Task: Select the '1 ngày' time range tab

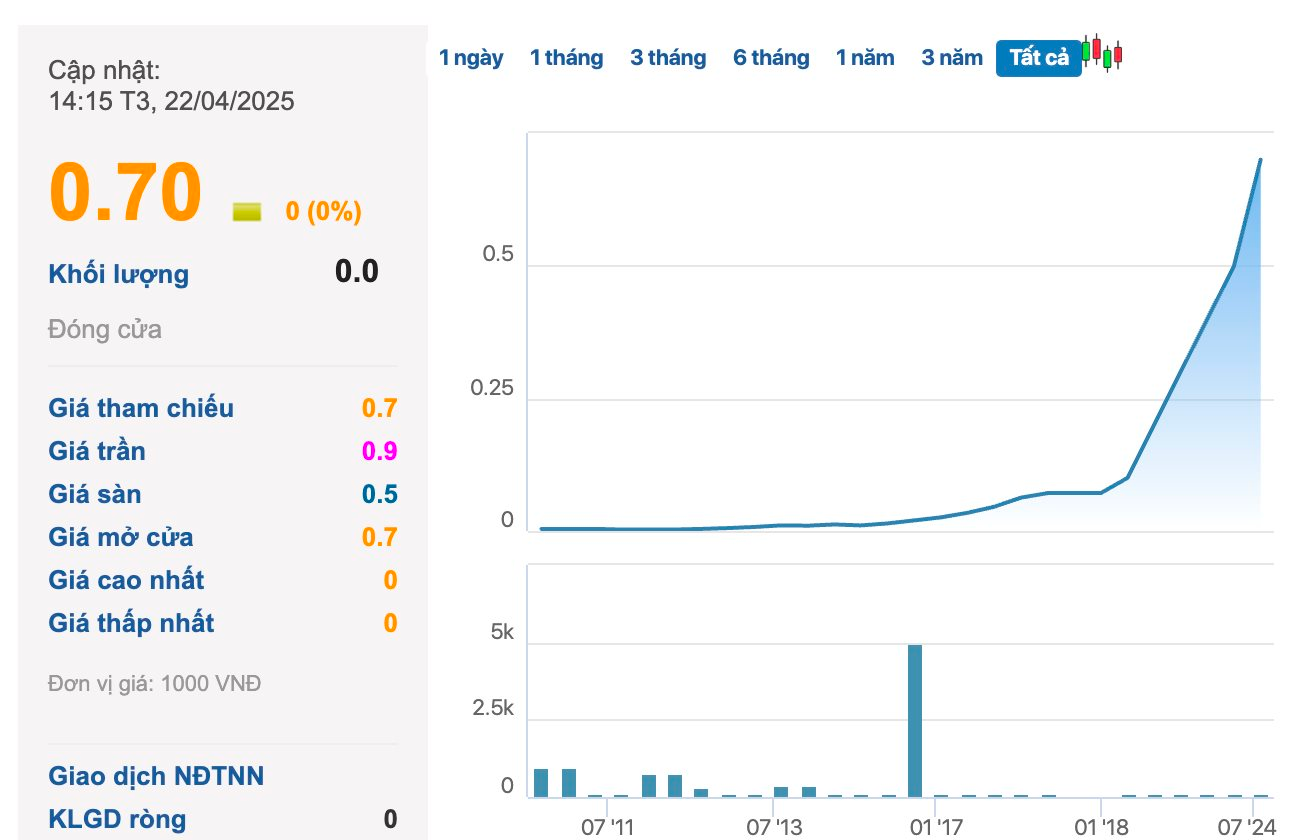Action: click(x=471, y=58)
